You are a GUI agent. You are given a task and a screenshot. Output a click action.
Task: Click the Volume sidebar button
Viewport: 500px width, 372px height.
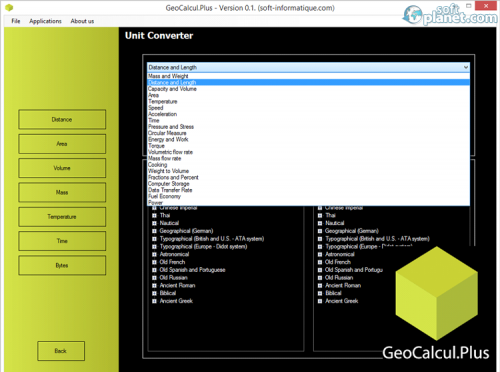(62, 168)
